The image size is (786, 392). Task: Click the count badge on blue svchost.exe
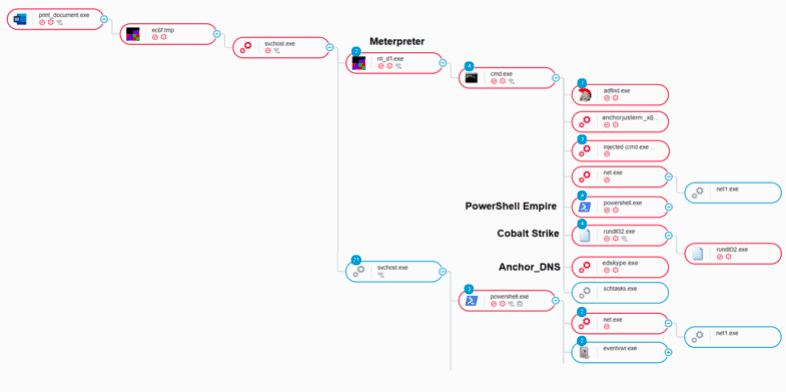click(x=356, y=260)
